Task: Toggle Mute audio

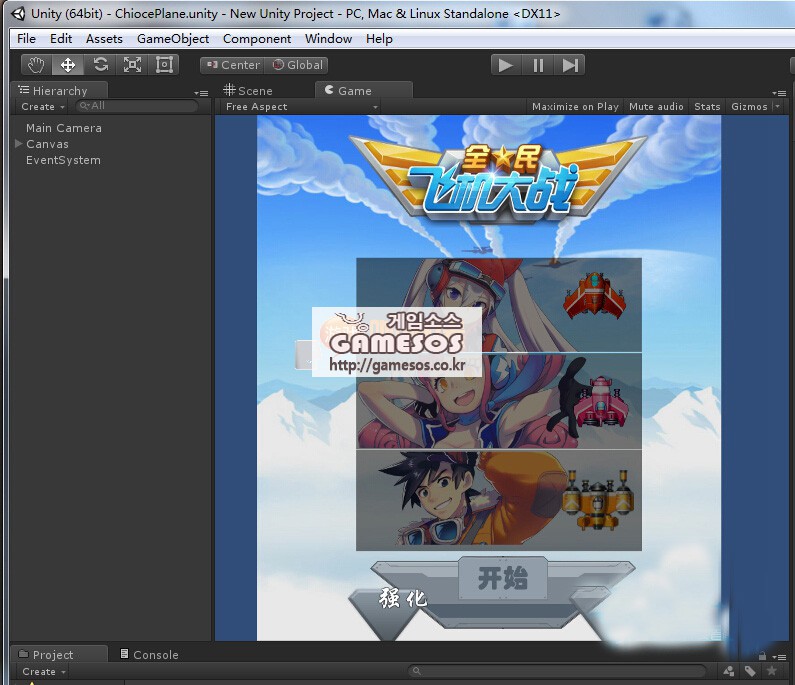Action: click(656, 106)
